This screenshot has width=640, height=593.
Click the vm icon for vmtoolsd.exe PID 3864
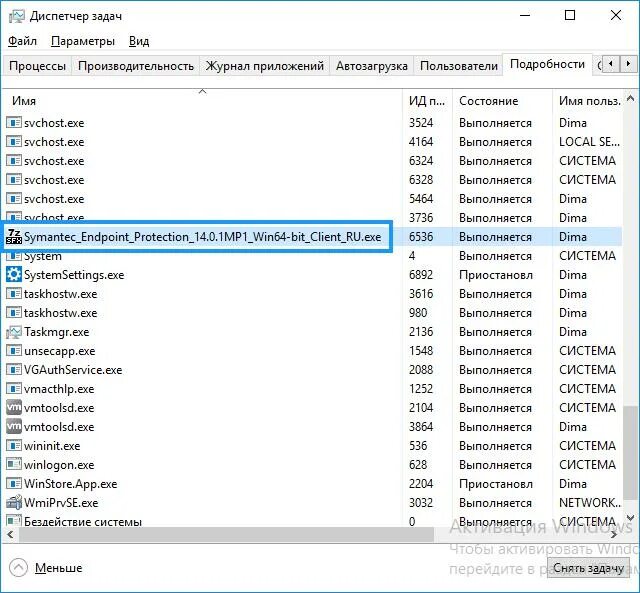coord(14,426)
